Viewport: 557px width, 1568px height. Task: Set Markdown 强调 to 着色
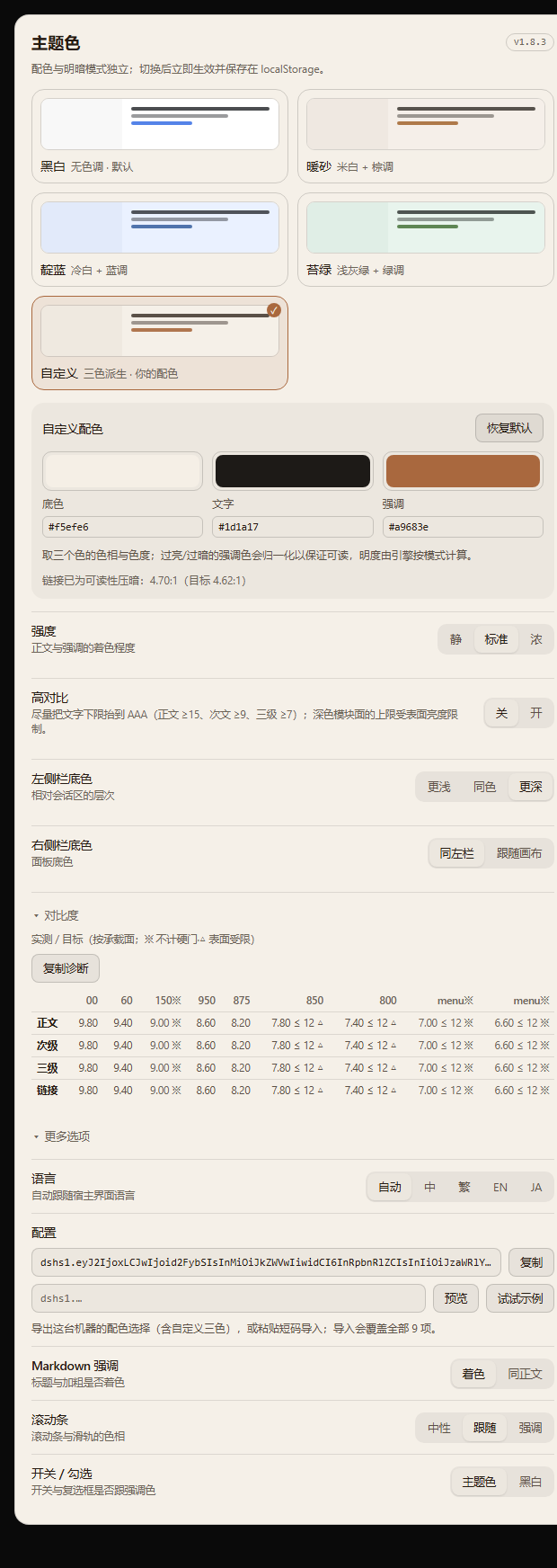473,1374
